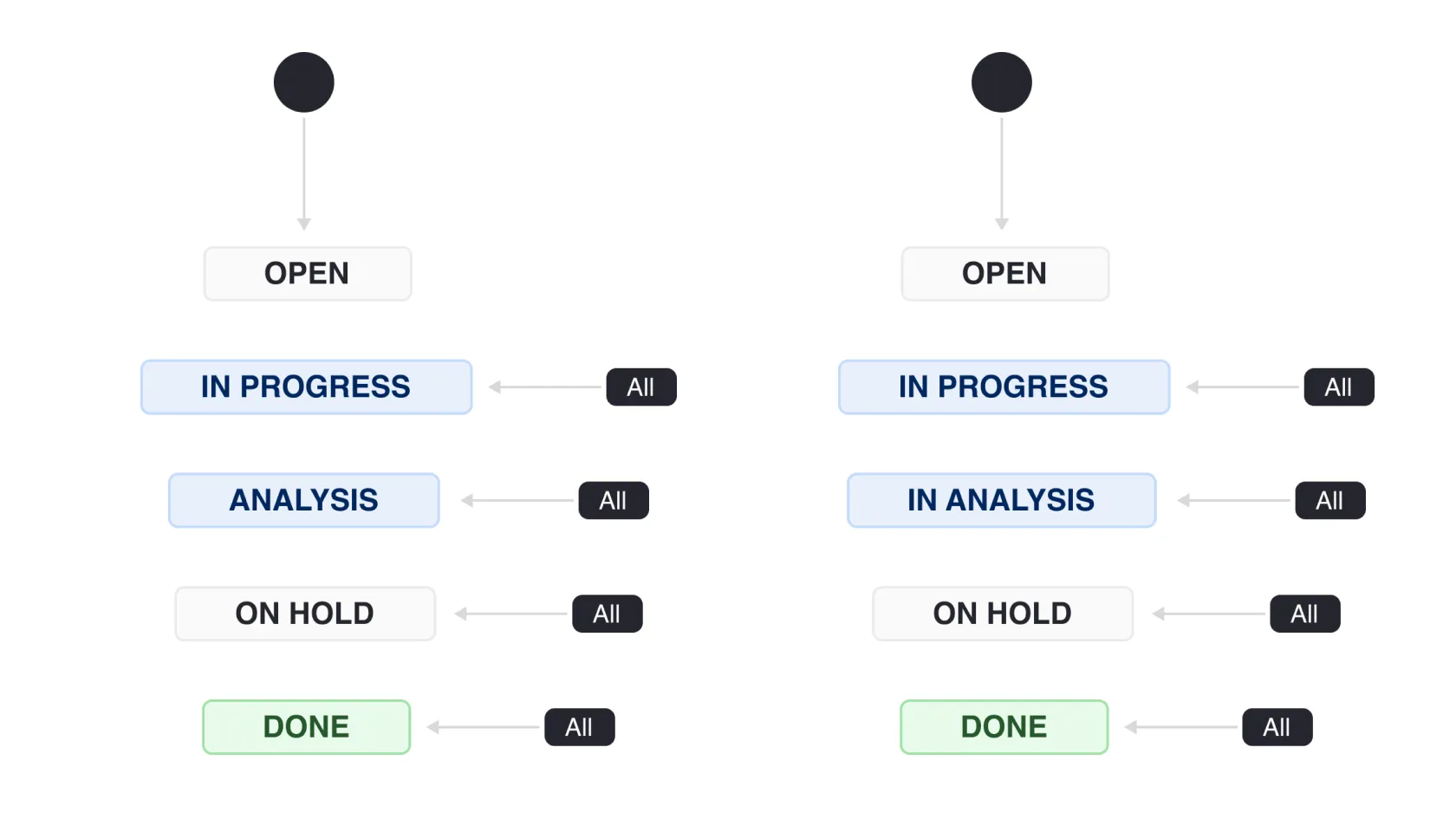
Task: Click the All transition badge beside ANALYSIS
Action: (614, 501)
